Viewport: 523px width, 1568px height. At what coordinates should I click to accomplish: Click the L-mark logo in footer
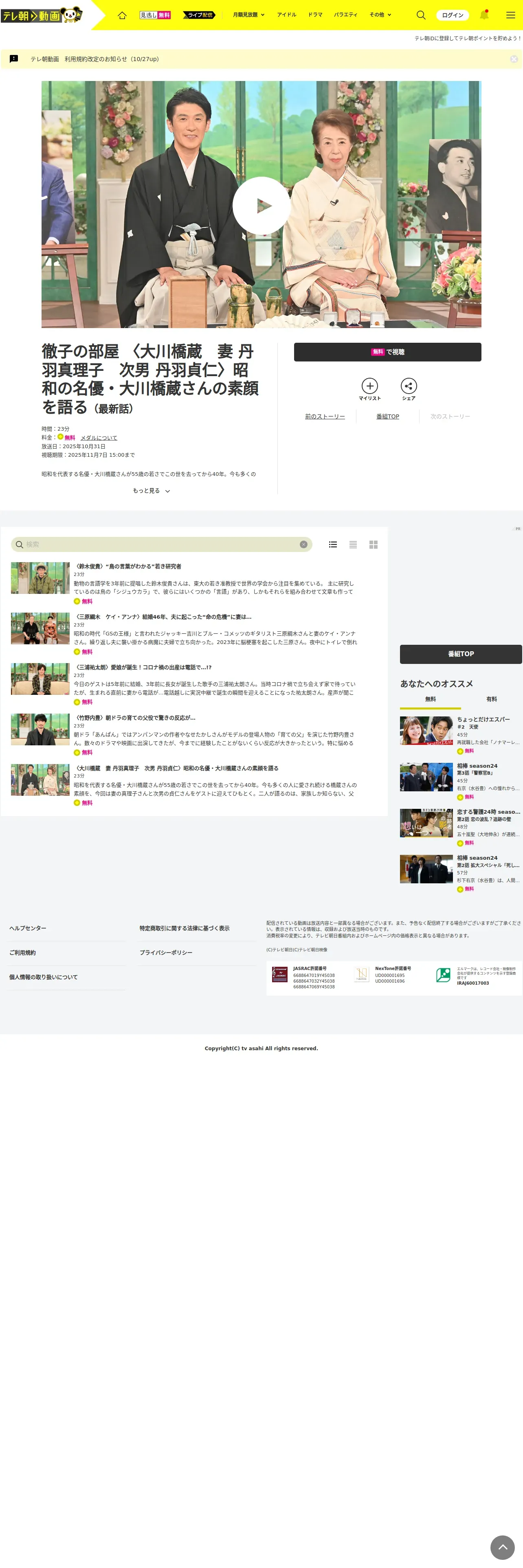[x=443, y=975]
